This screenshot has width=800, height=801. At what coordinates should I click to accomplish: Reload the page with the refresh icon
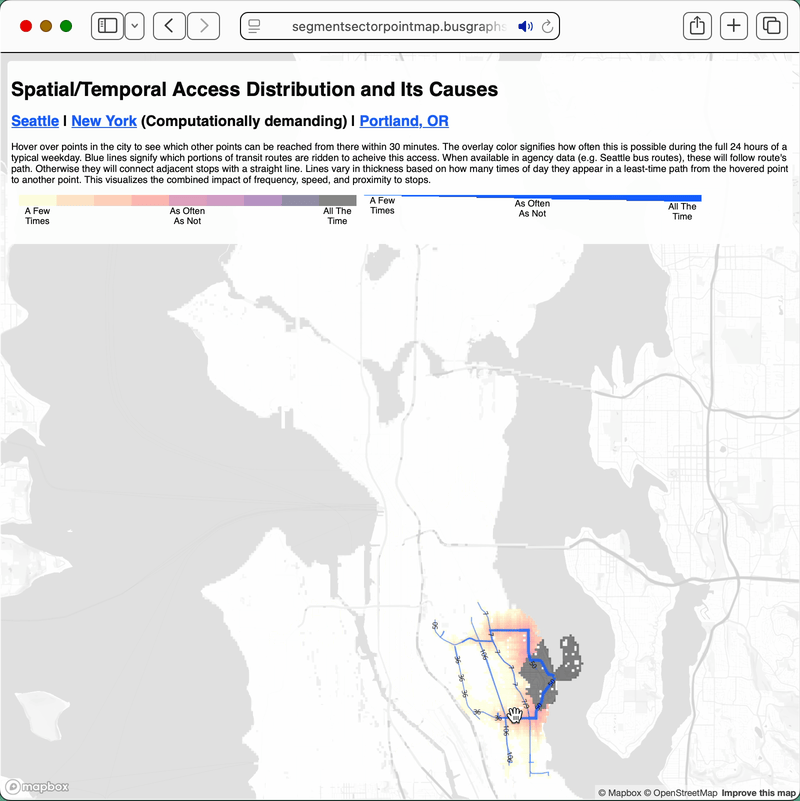[547, 26]
